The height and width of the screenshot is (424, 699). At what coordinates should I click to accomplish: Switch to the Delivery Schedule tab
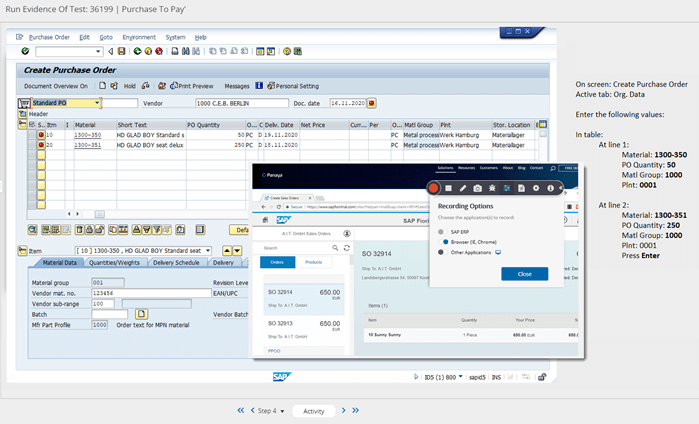[x=176, y=263]
